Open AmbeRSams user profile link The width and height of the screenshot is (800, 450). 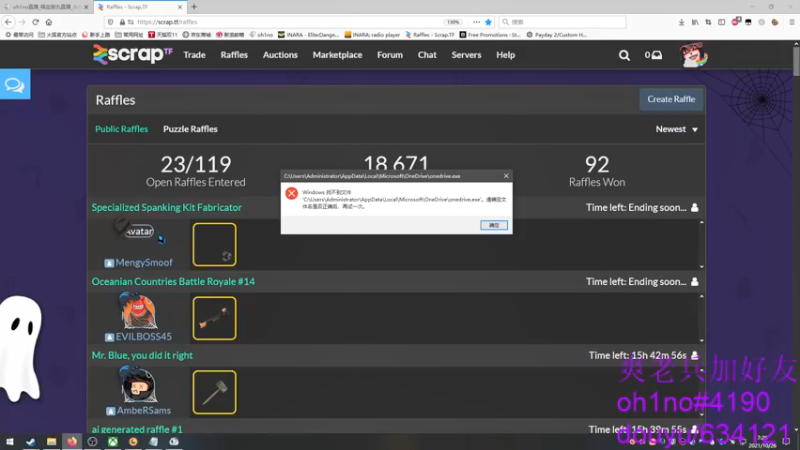[x=144, y=410]
